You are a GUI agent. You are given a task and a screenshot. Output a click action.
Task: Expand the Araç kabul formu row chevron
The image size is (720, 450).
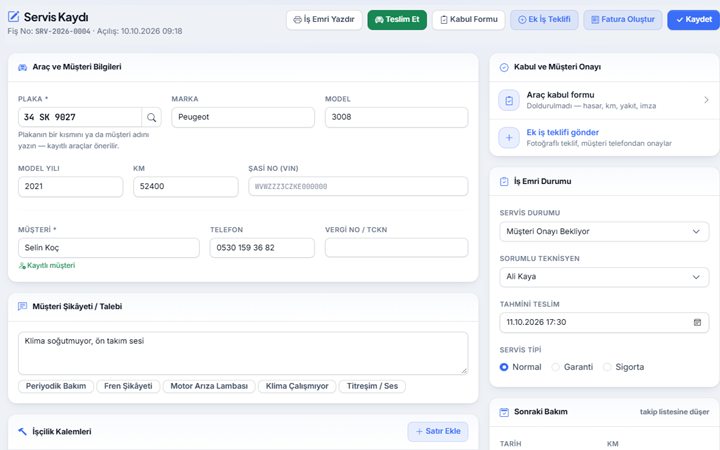click(706, 100)
